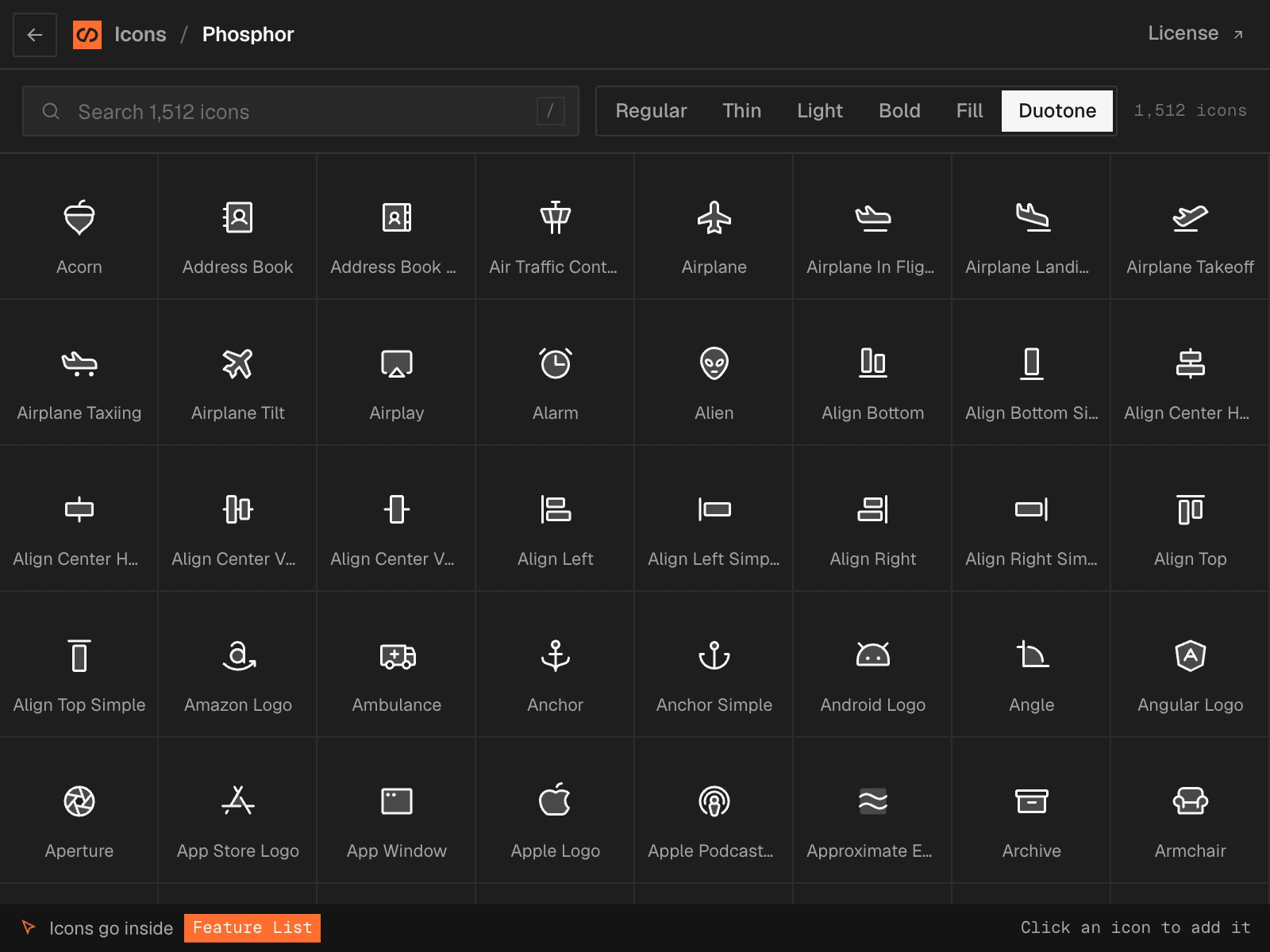The image size is (1270, 952).
Task: Pick the Apple Podcasts Logo icon
Action: [x=714, y=811]
